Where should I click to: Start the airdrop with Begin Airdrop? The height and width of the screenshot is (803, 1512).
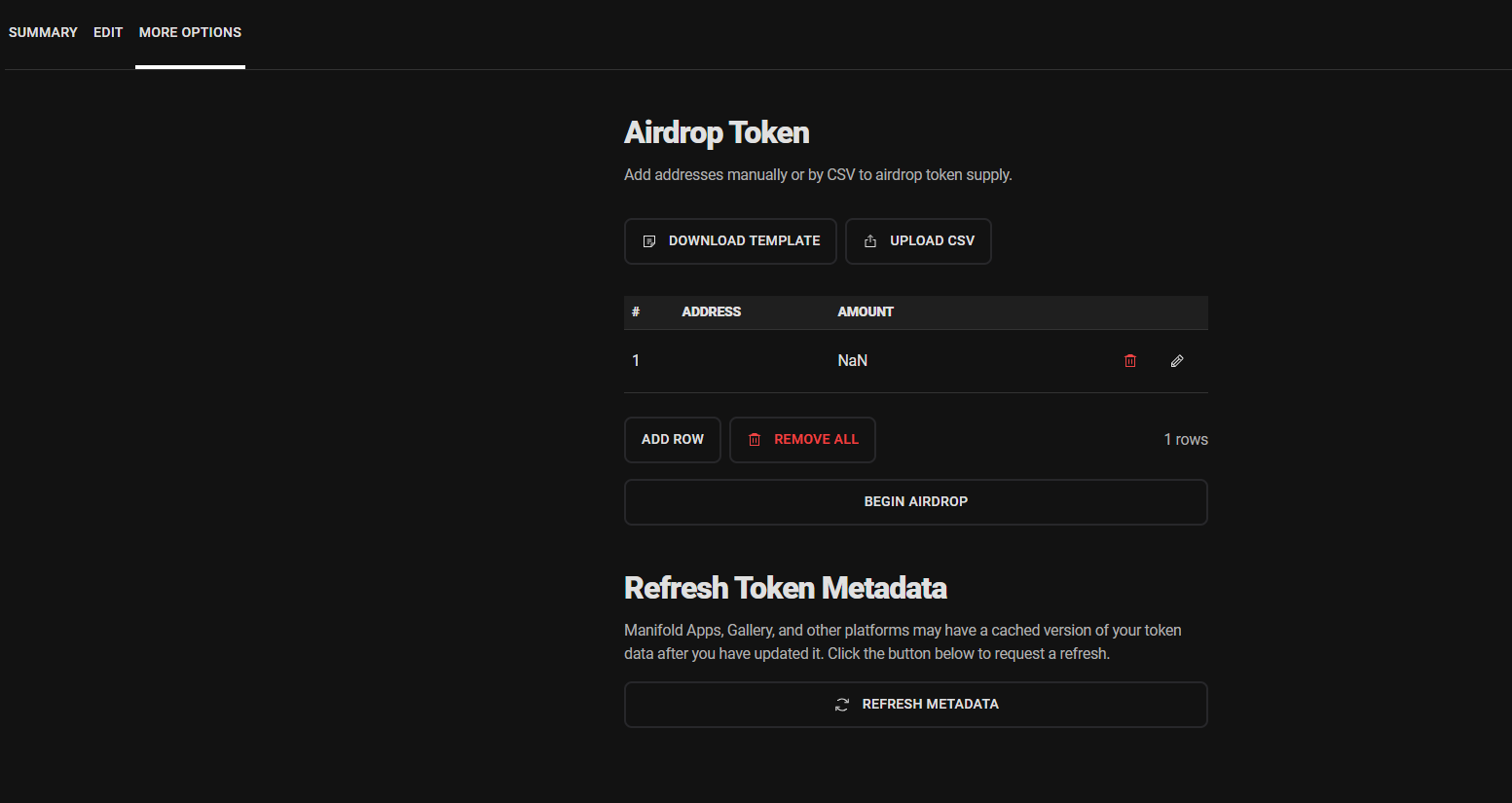pos(915,502)
